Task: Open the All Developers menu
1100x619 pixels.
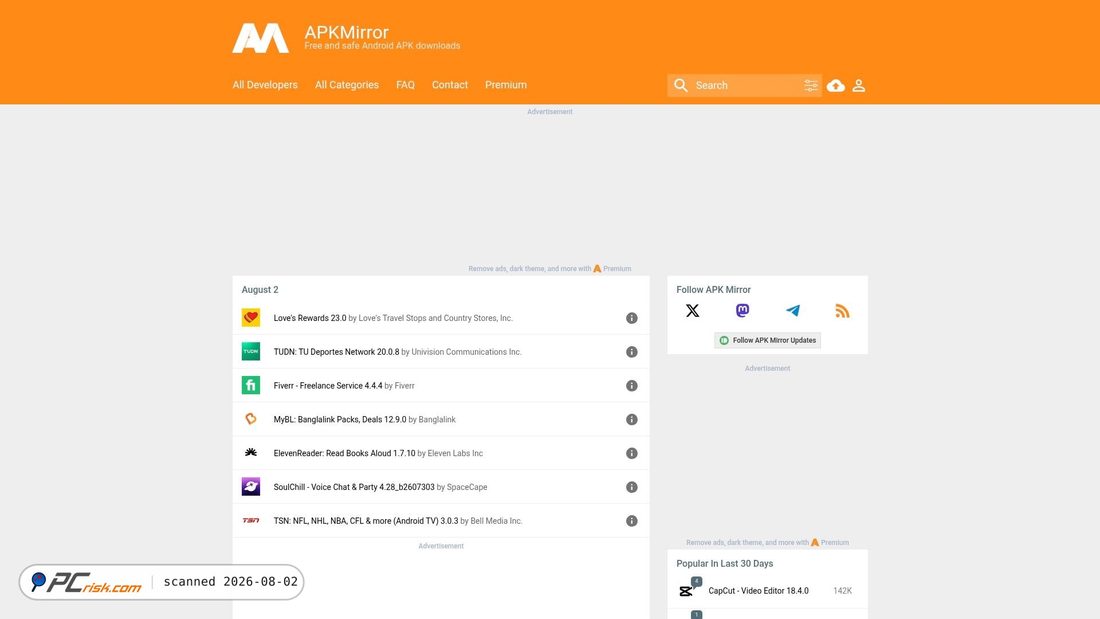Action: (x=265, y=85)
